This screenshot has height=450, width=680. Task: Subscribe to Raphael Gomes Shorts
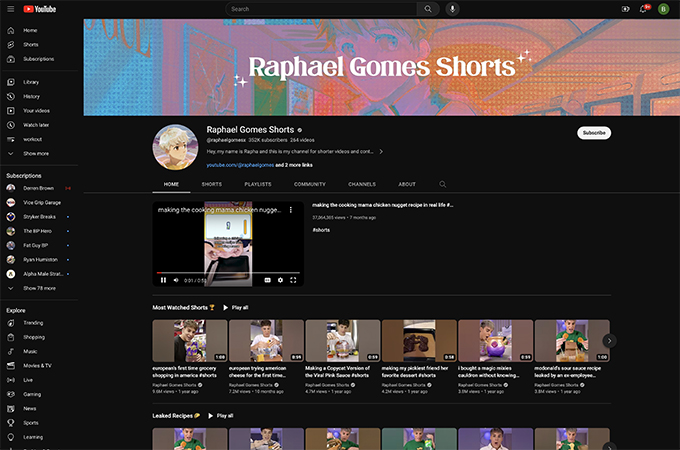point(594,133)
